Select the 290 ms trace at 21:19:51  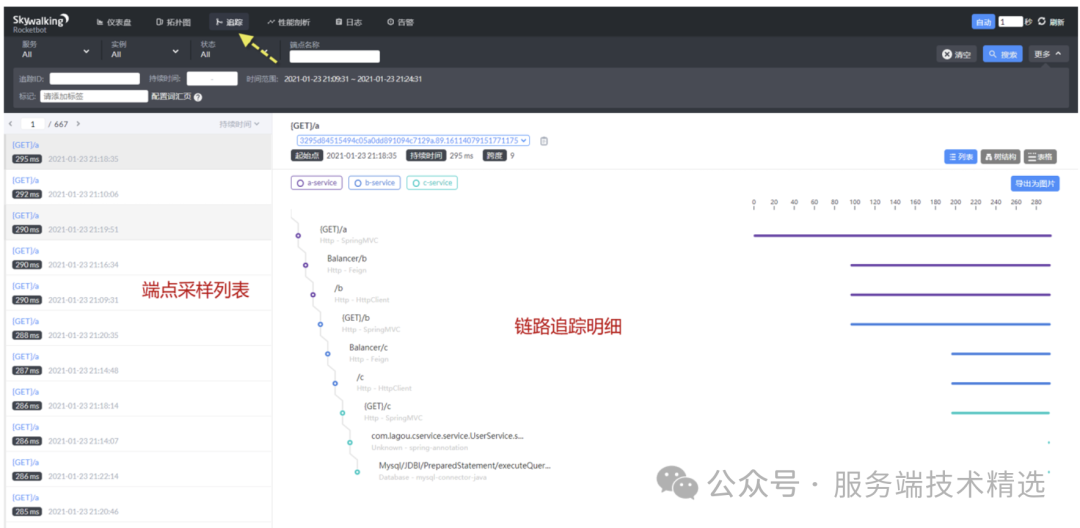[x=138, y=222]
